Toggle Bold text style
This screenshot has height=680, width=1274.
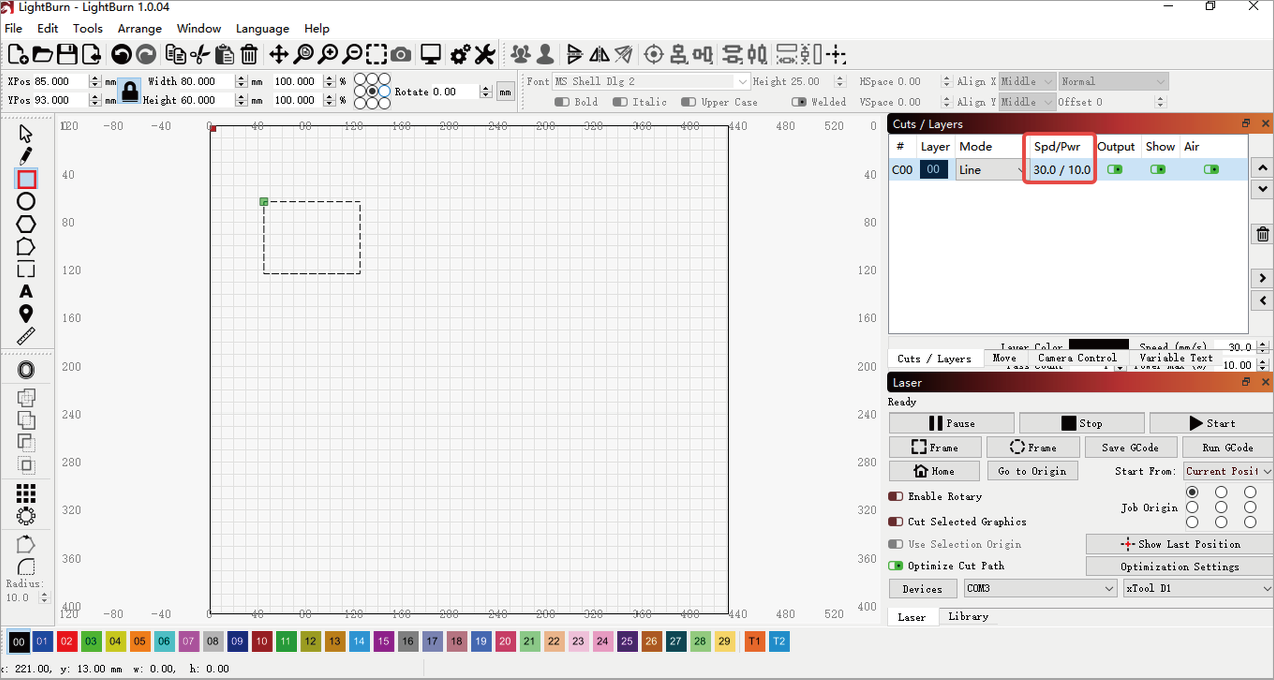click(562, 102)
